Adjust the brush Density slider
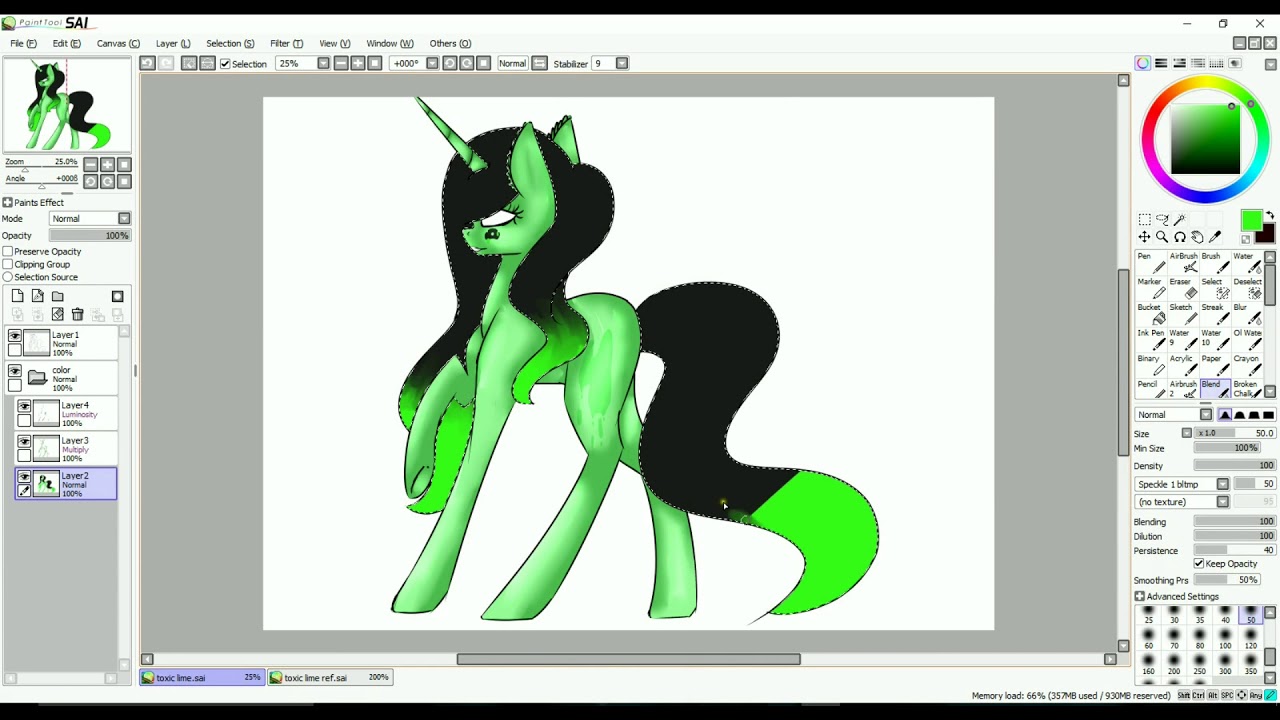1280x720 pixels. click(x=1235, y=466)
